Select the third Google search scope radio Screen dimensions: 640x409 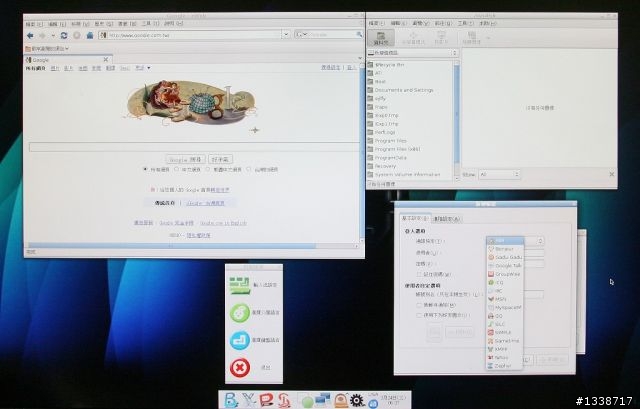[208, 169]
